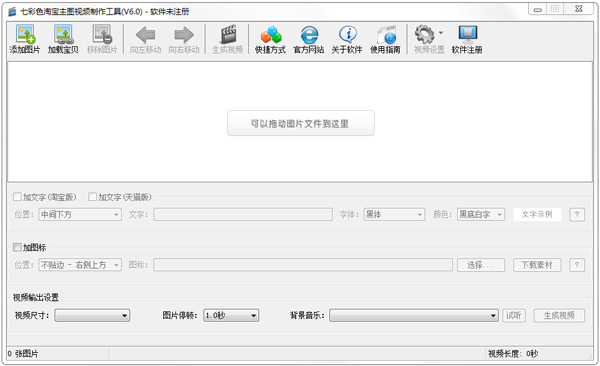Screen dimensions: 600x366
Task: Click the 试听 preview button
Action: (x=514, y=315)
